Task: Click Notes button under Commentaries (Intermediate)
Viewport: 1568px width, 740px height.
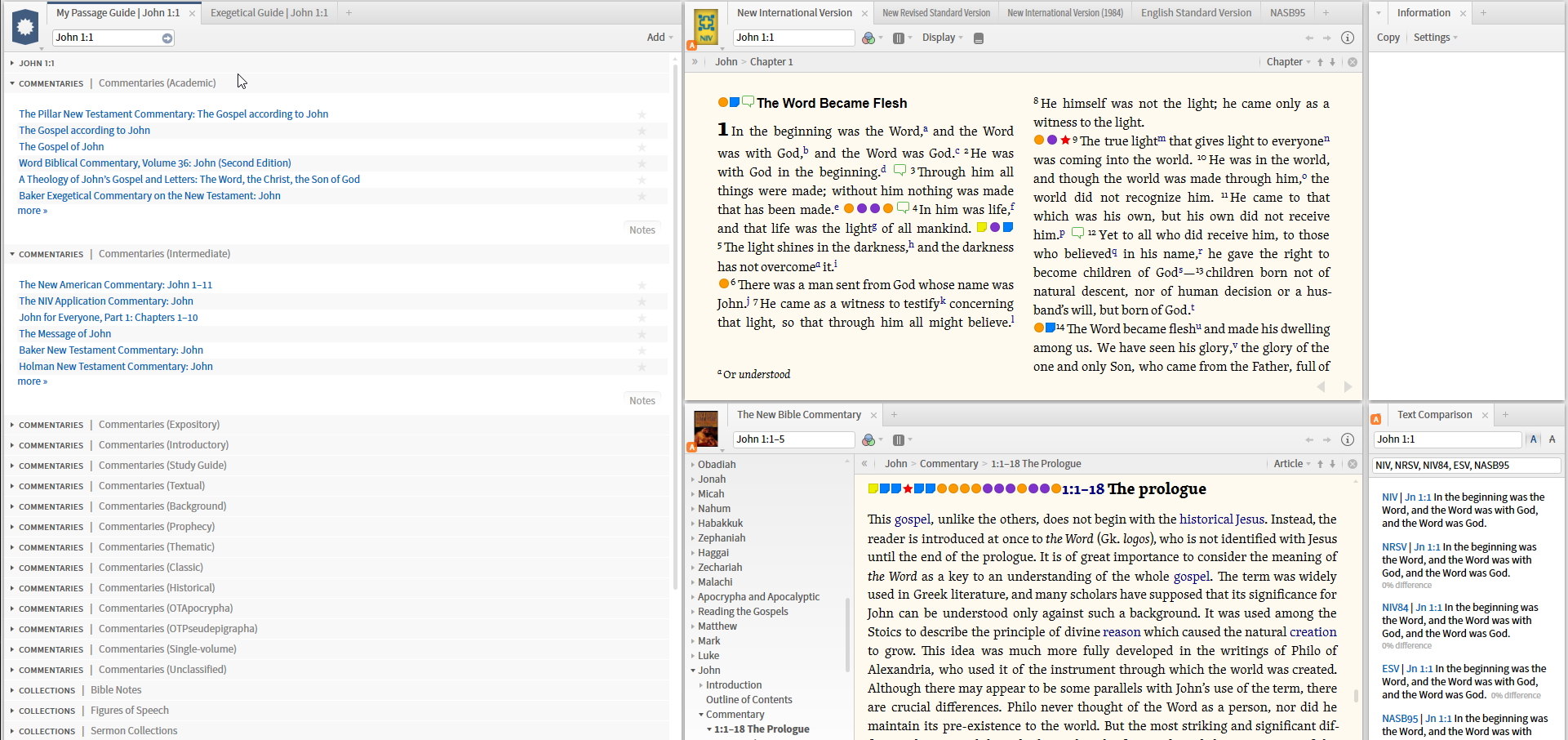Action: click(x=642, y=400)
